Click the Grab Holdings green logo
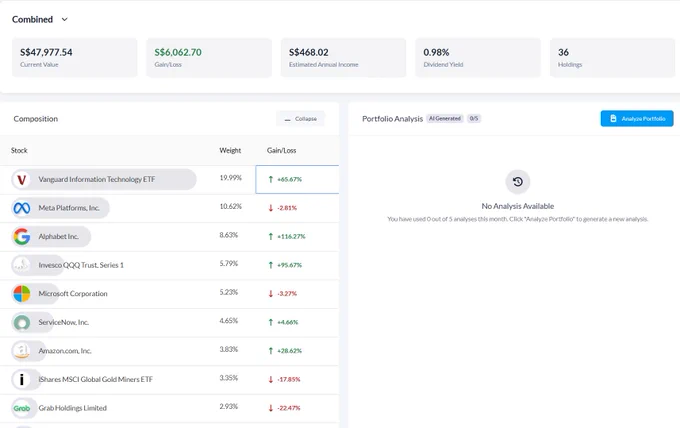The width and height of the screenshot is (680, 428). 21,408
